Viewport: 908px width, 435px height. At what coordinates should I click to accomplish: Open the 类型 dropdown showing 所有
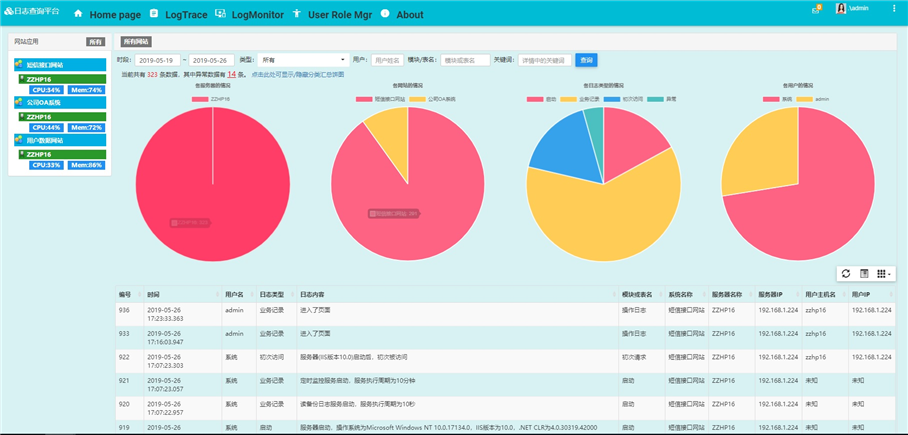[303, 60]
